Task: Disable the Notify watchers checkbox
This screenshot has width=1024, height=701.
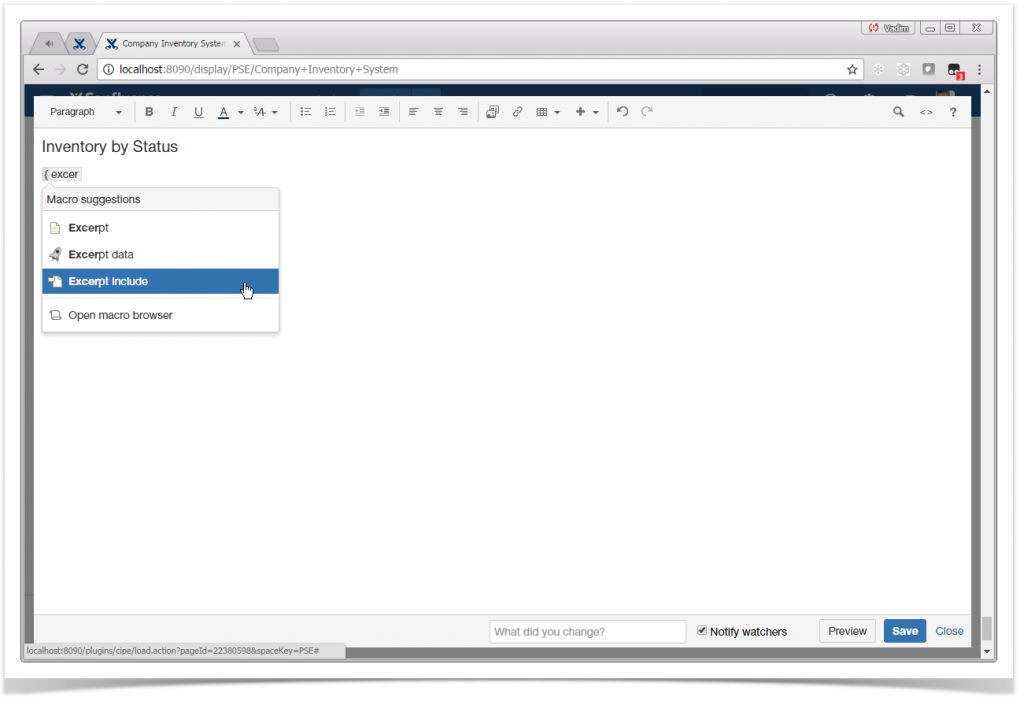Action: click(703, 631)
